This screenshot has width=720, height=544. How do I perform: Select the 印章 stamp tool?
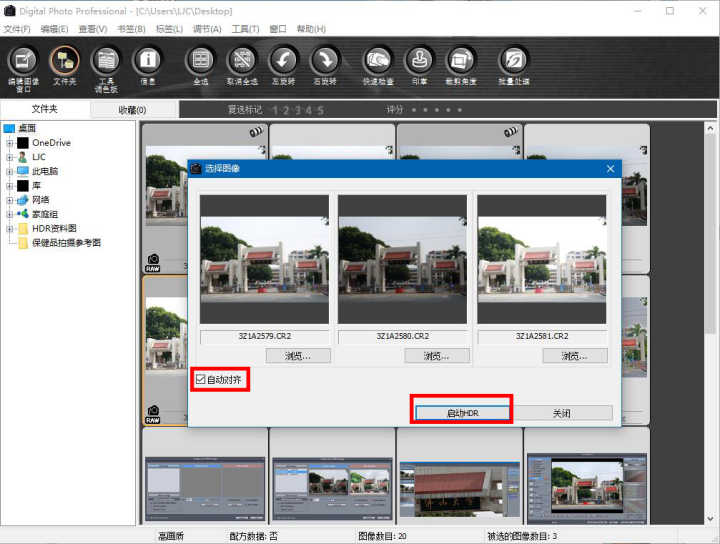pyautogui.click(x=419, y=62)
